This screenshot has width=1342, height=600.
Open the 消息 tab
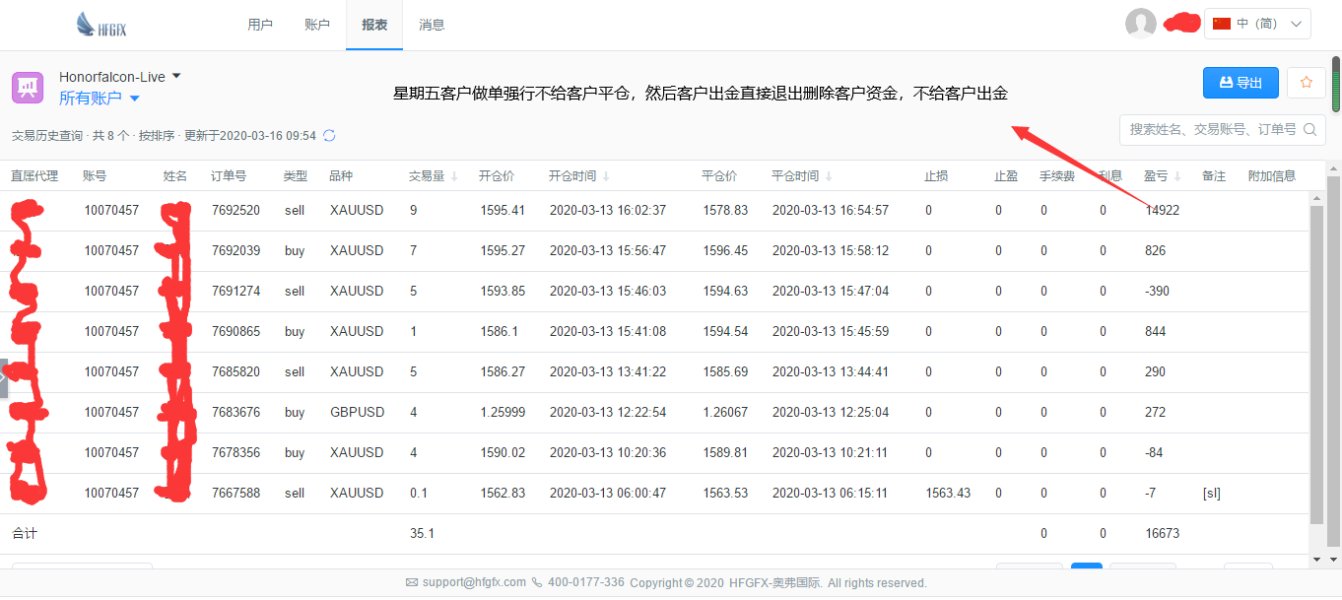tap(432, 25)
